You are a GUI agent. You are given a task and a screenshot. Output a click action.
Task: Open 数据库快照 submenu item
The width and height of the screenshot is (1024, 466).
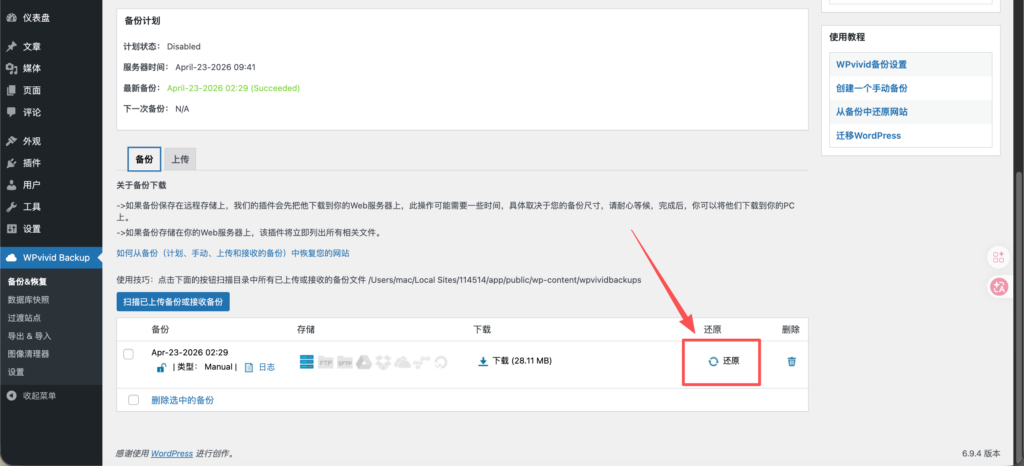tap(28, 300)
